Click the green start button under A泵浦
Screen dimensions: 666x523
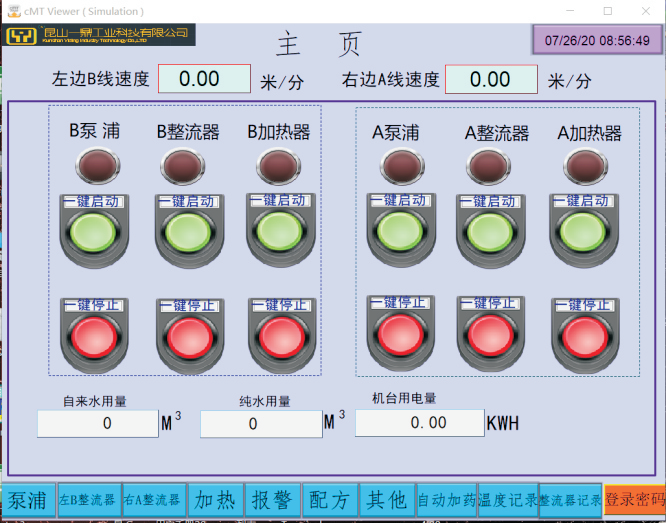coord(400,231)
